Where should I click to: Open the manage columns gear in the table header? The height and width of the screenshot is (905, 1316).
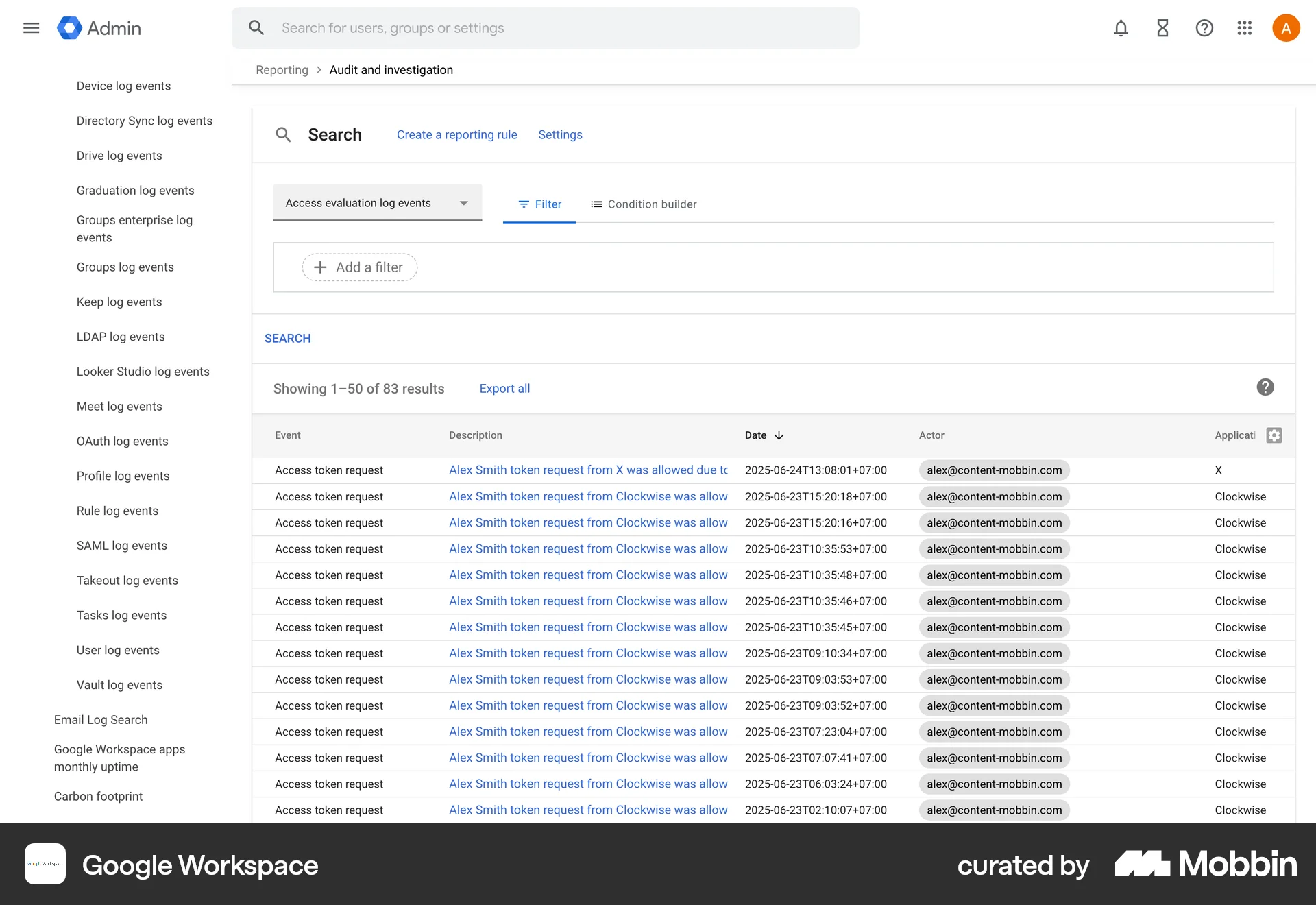click(x=1274, y=435)
